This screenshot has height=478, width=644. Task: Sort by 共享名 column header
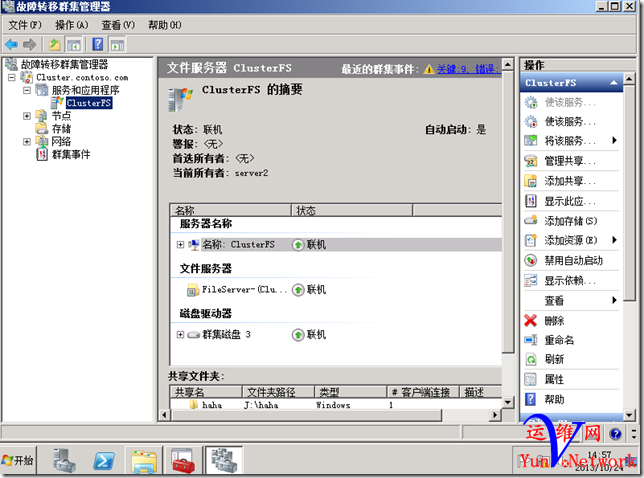pyautogui.click(x=206, y=392)
